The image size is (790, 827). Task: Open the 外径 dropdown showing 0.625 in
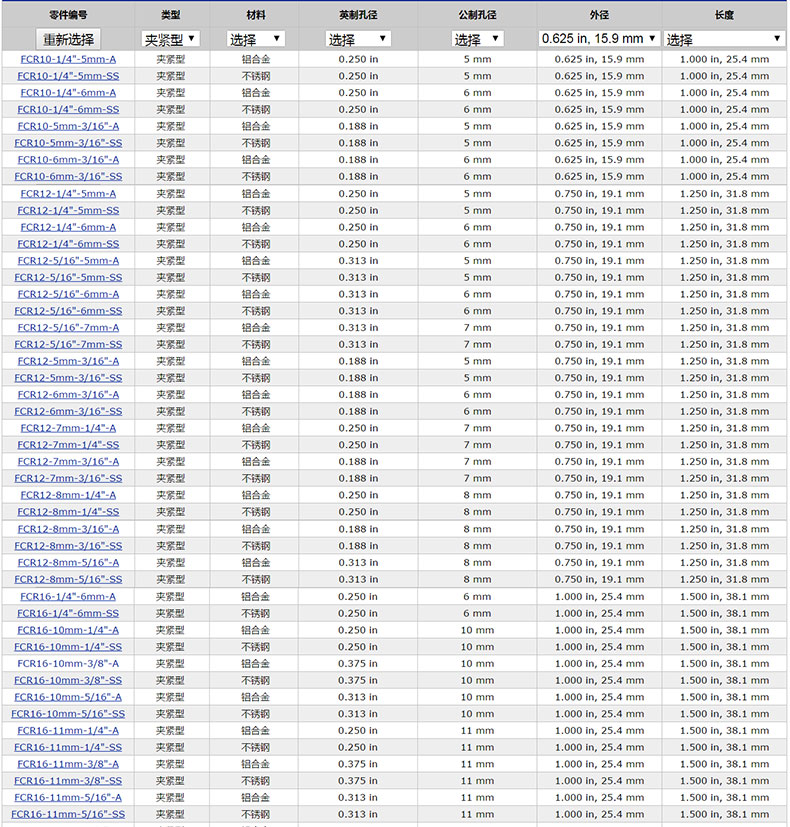pyautogui.click(x=599, y=39)
